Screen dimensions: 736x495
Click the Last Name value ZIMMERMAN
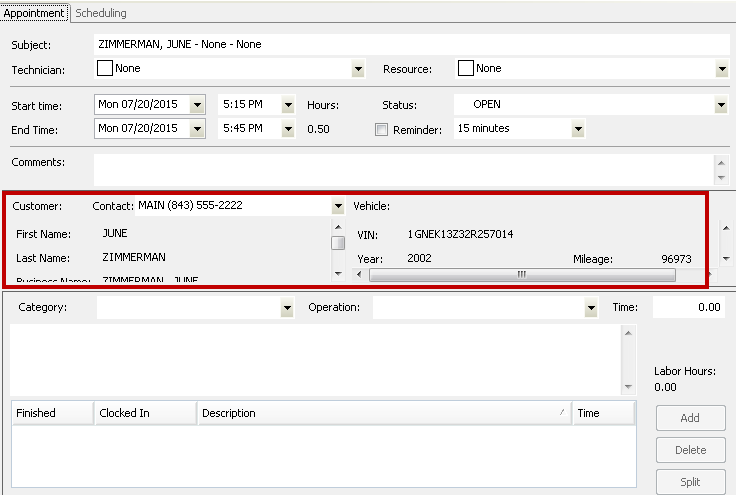pos(134,257)
